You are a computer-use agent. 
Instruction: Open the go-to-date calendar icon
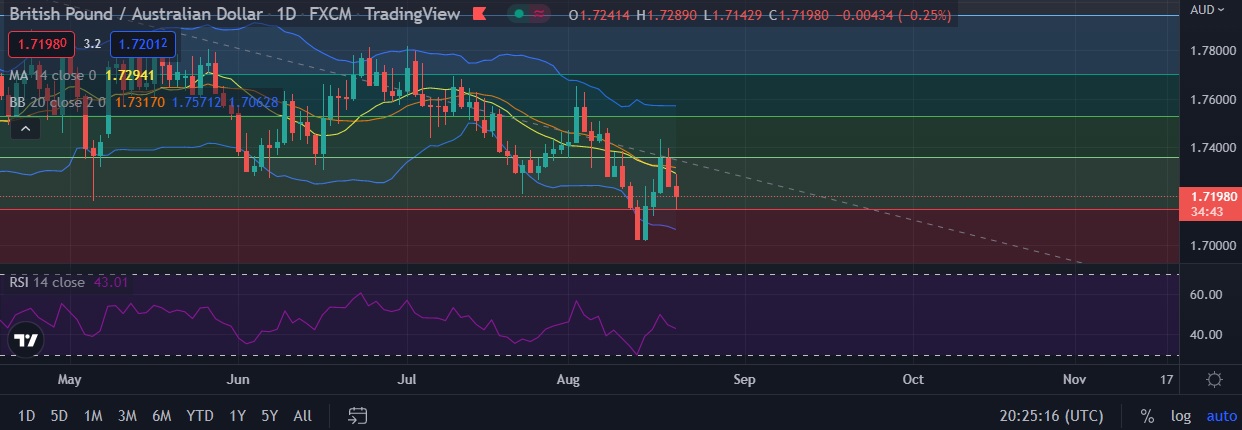click(358, 415)
